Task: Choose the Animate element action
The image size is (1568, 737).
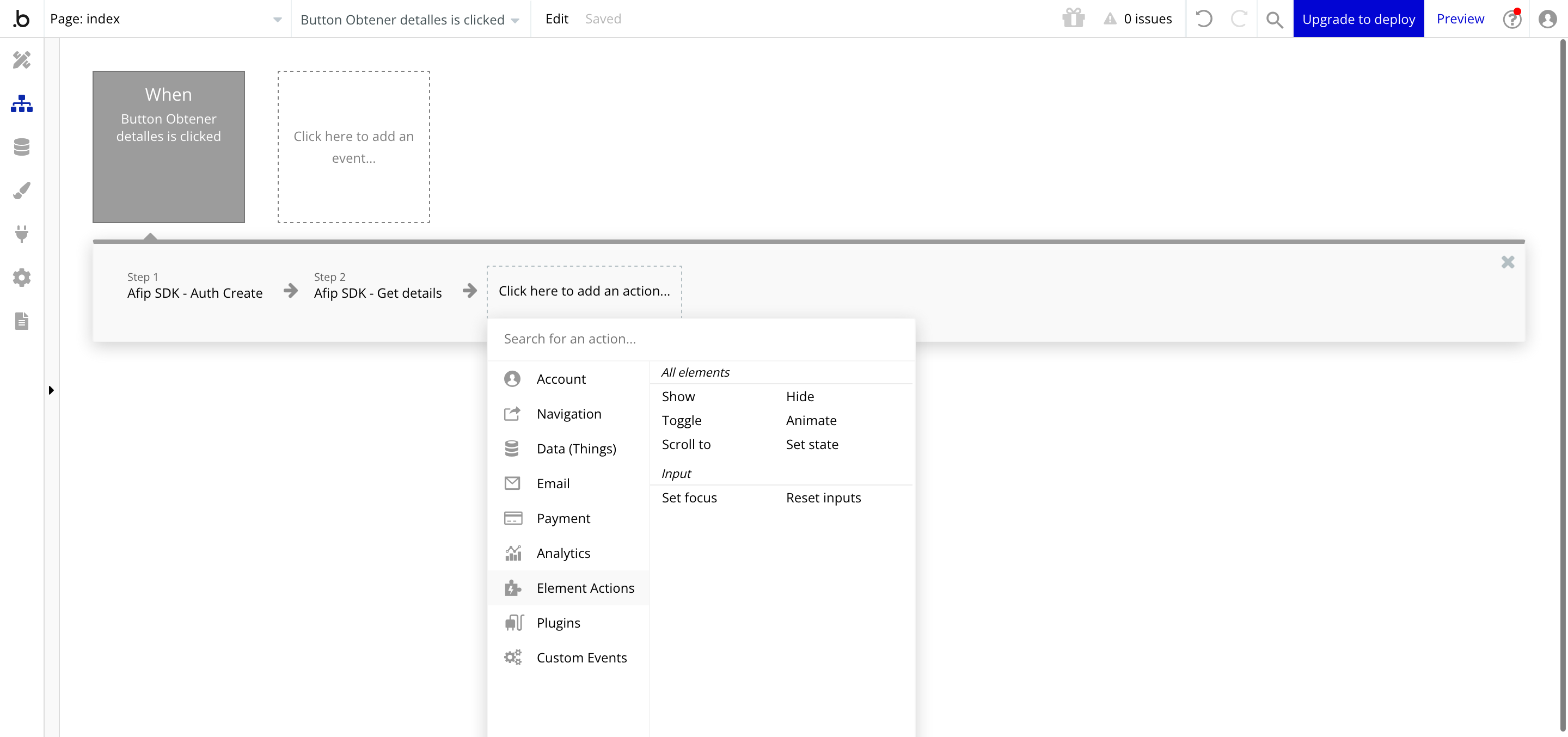Action: point(811,421)
